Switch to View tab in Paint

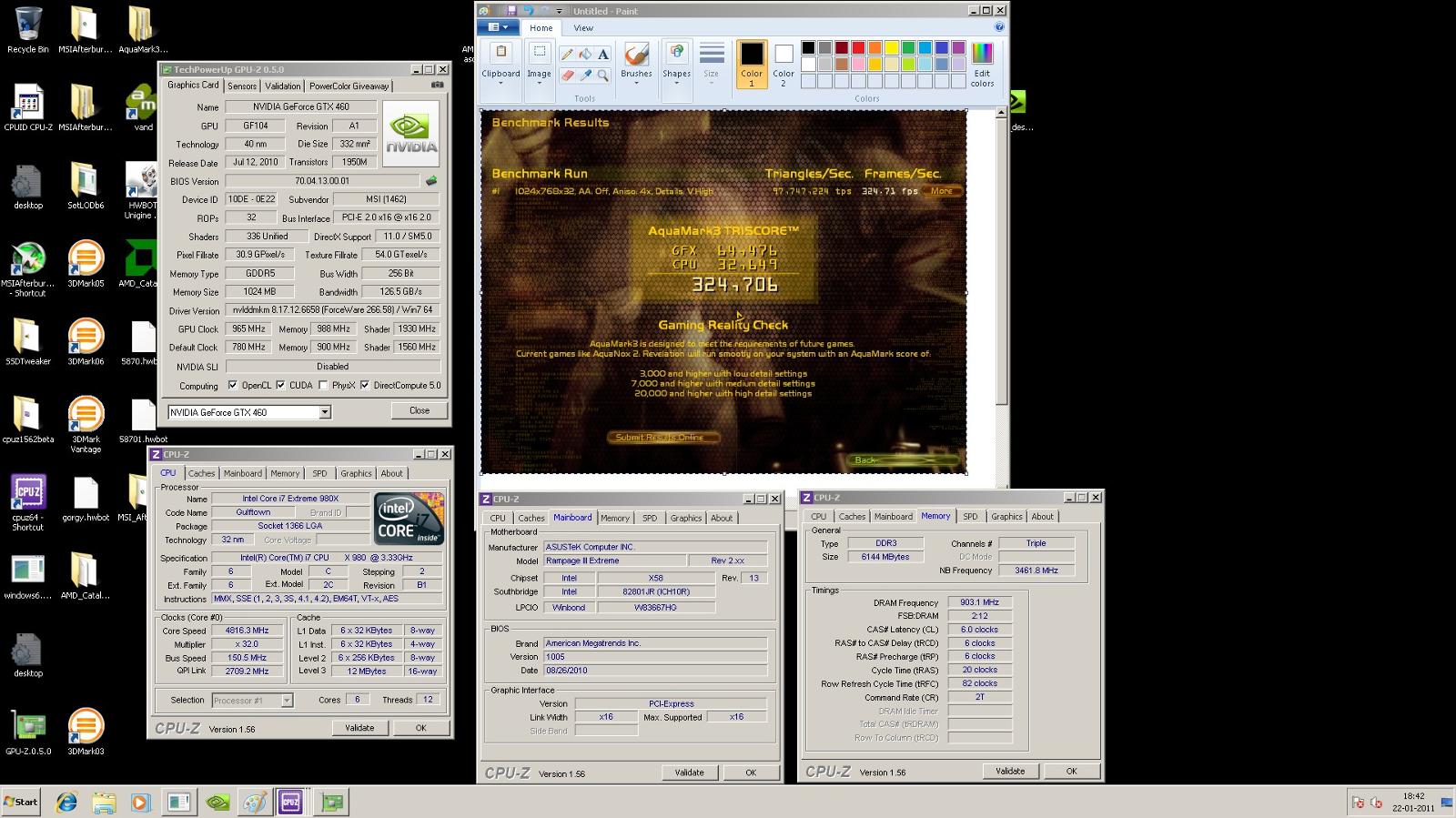pos(583,28)
